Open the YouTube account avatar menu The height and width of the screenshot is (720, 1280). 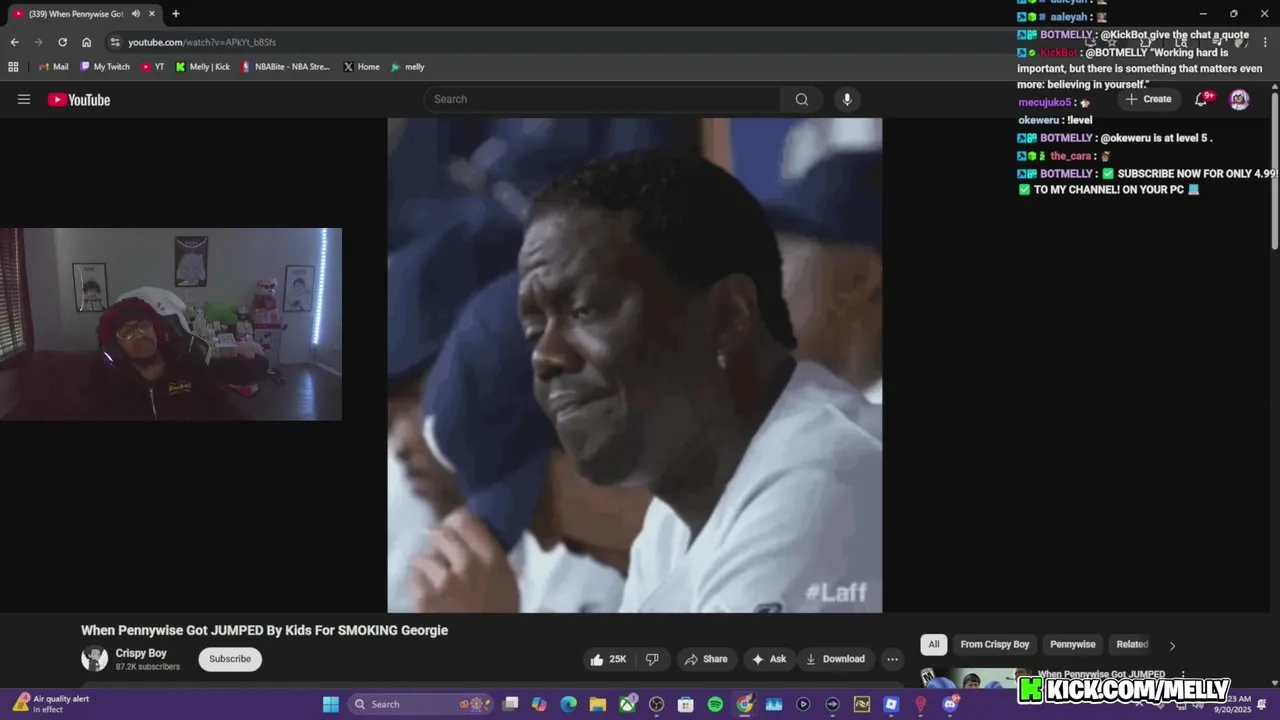pos(1239,99)
